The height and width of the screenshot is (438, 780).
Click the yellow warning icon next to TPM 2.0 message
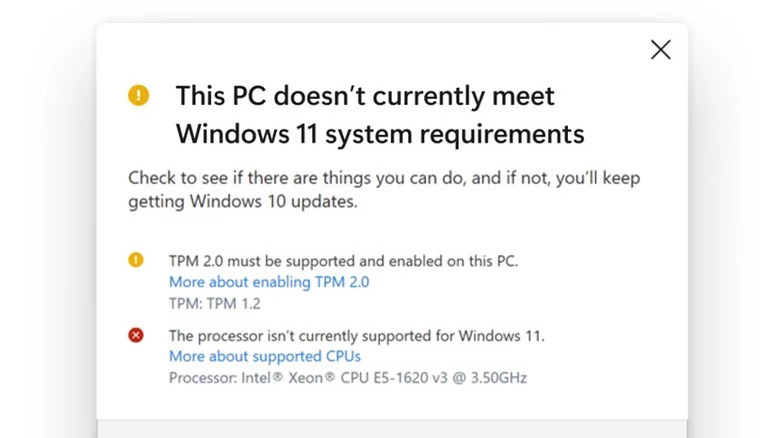tap(136, 260)
